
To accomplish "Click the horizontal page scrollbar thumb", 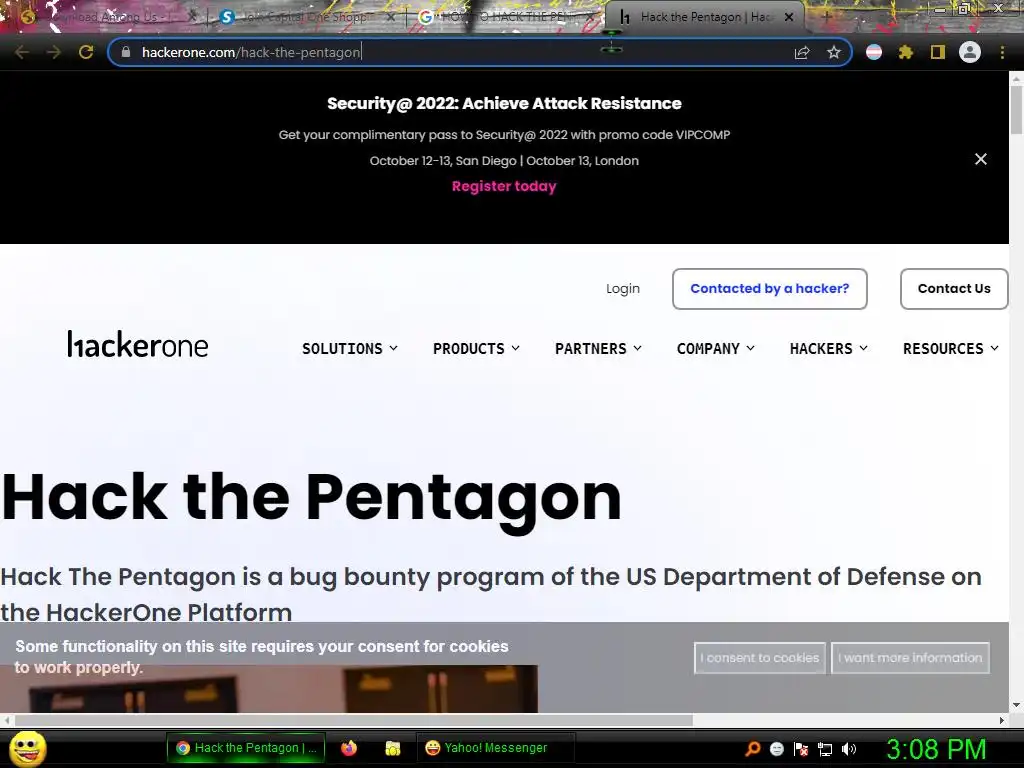I will pos(353,720).
